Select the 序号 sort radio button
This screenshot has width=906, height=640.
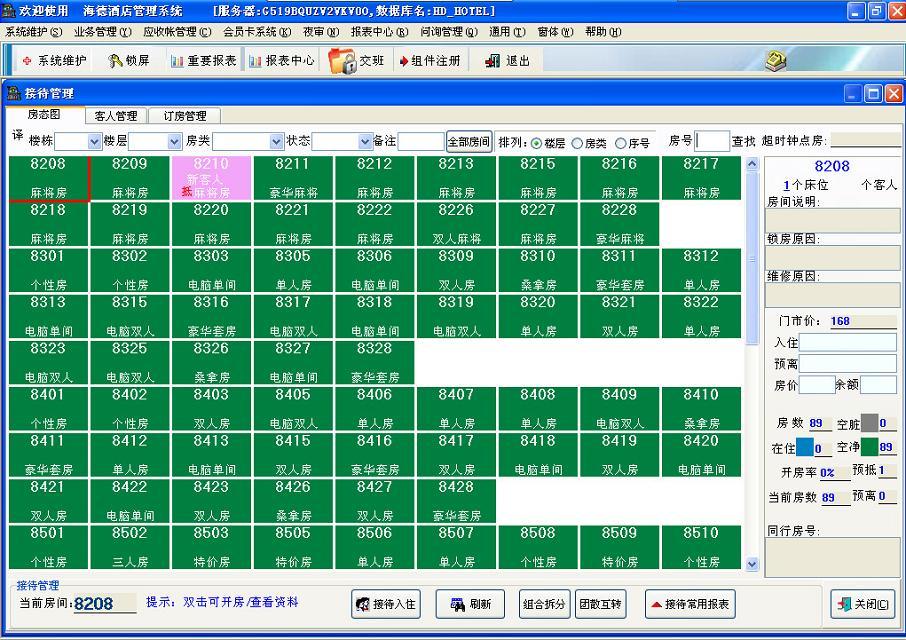tap(621, 143)
